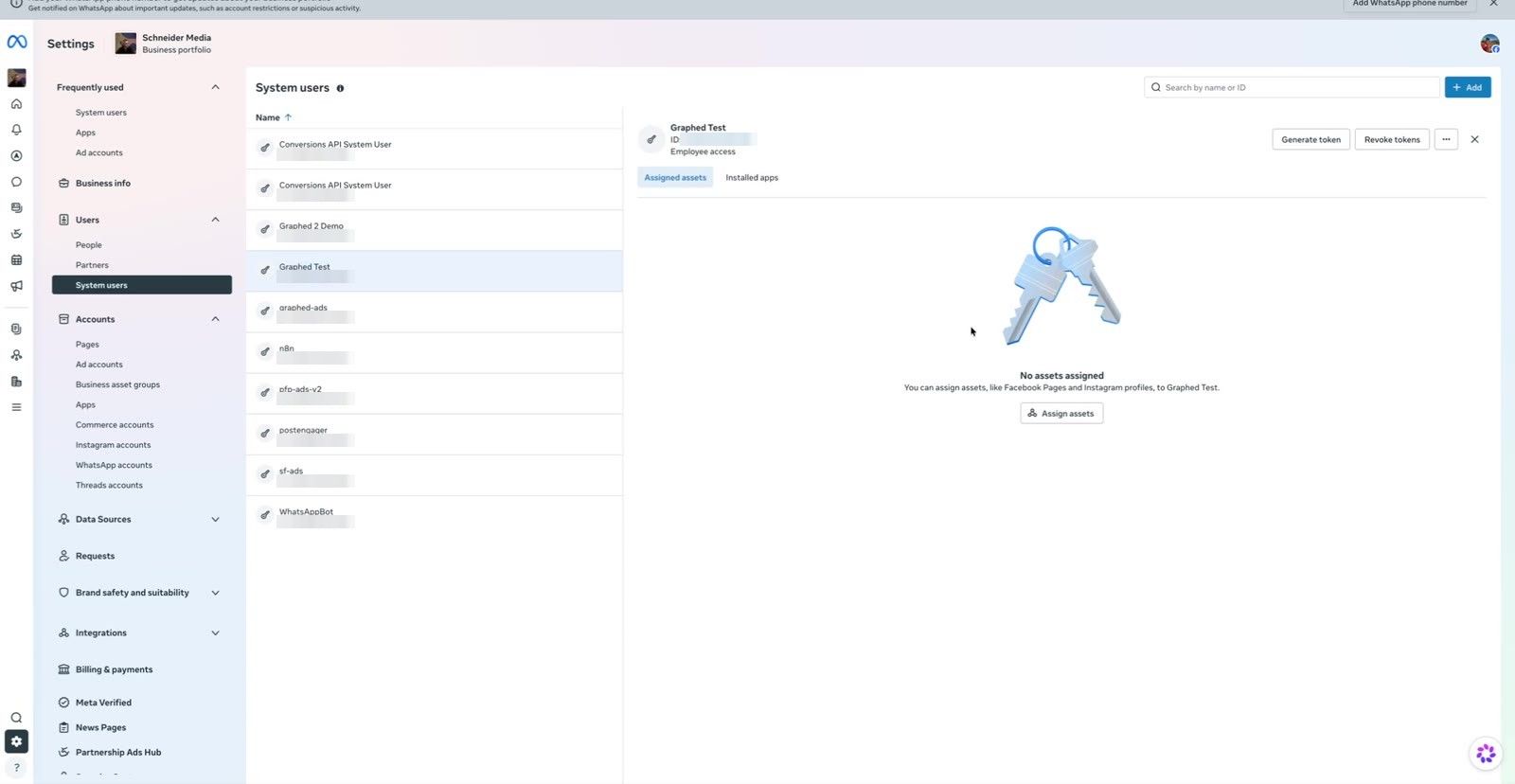Open the help question mark icon
1515x784 pixels.
click(x=16, y=767)
